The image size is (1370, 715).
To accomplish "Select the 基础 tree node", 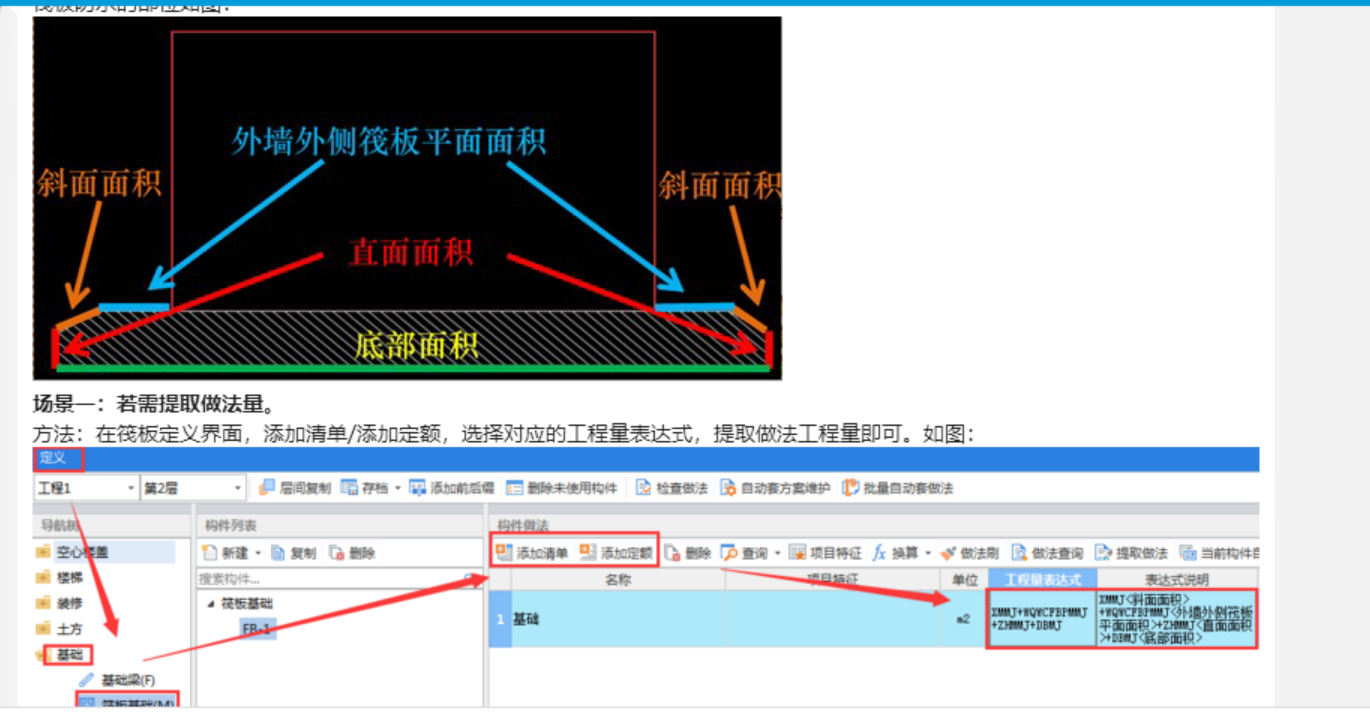I will tap(69, 655).
